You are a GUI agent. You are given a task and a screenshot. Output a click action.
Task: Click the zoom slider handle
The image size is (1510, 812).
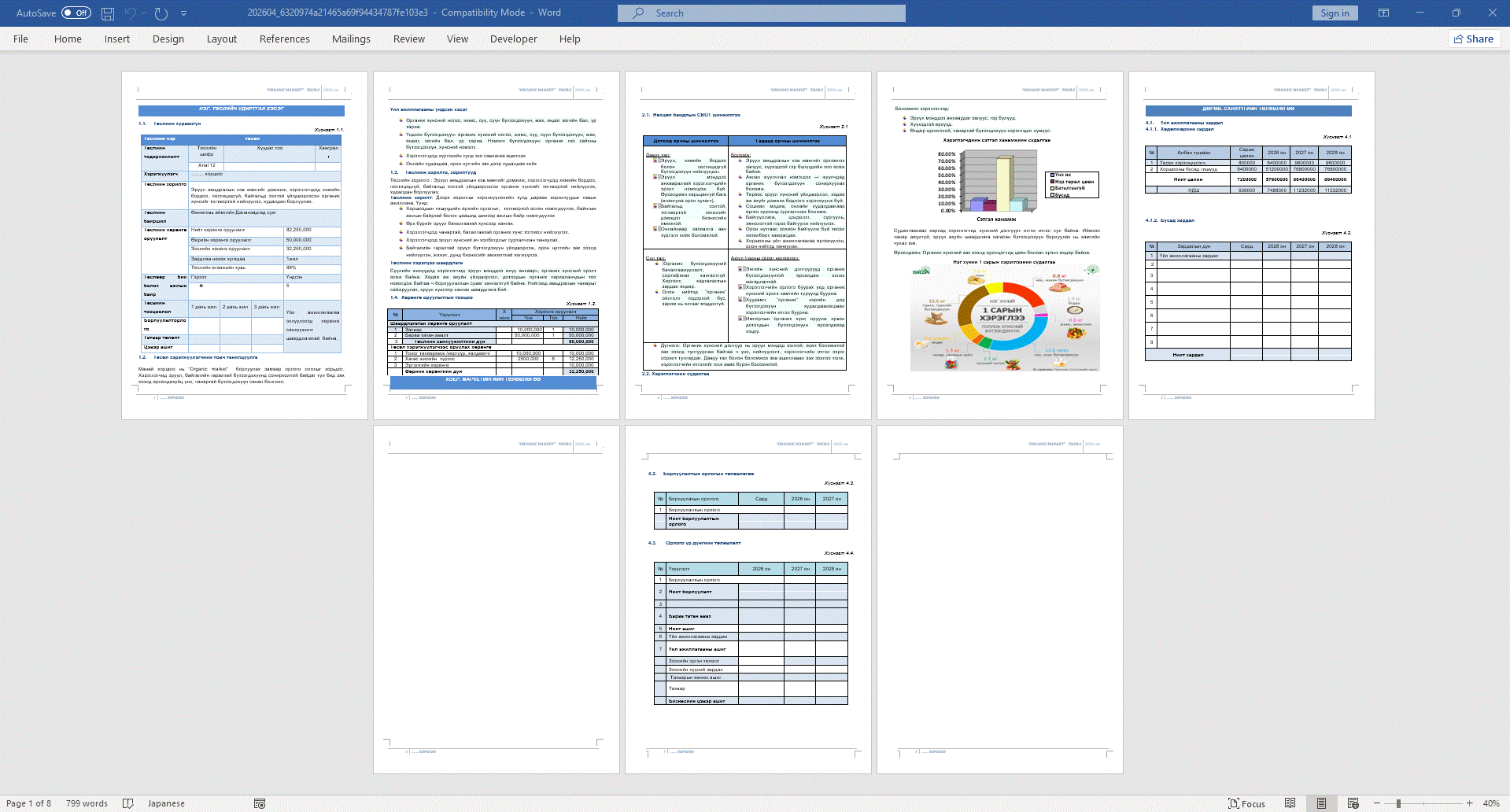pos(1398,803)
